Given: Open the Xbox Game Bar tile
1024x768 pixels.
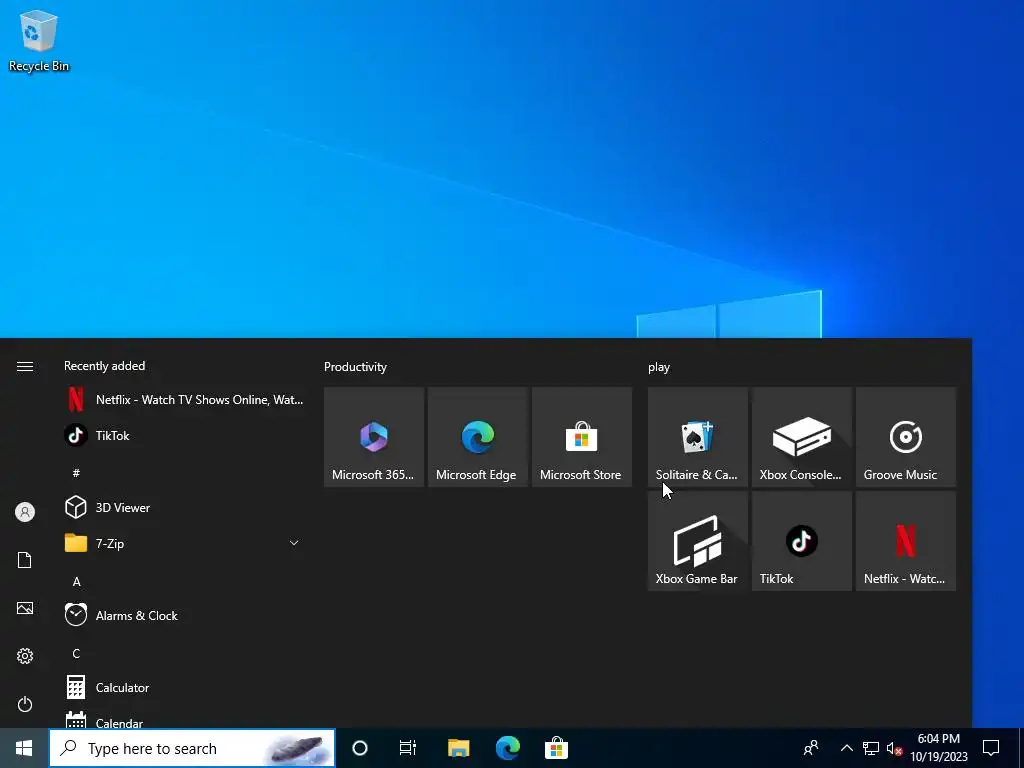Looking at the screenshot, I should pyautogui.click(x=697, y=541).
